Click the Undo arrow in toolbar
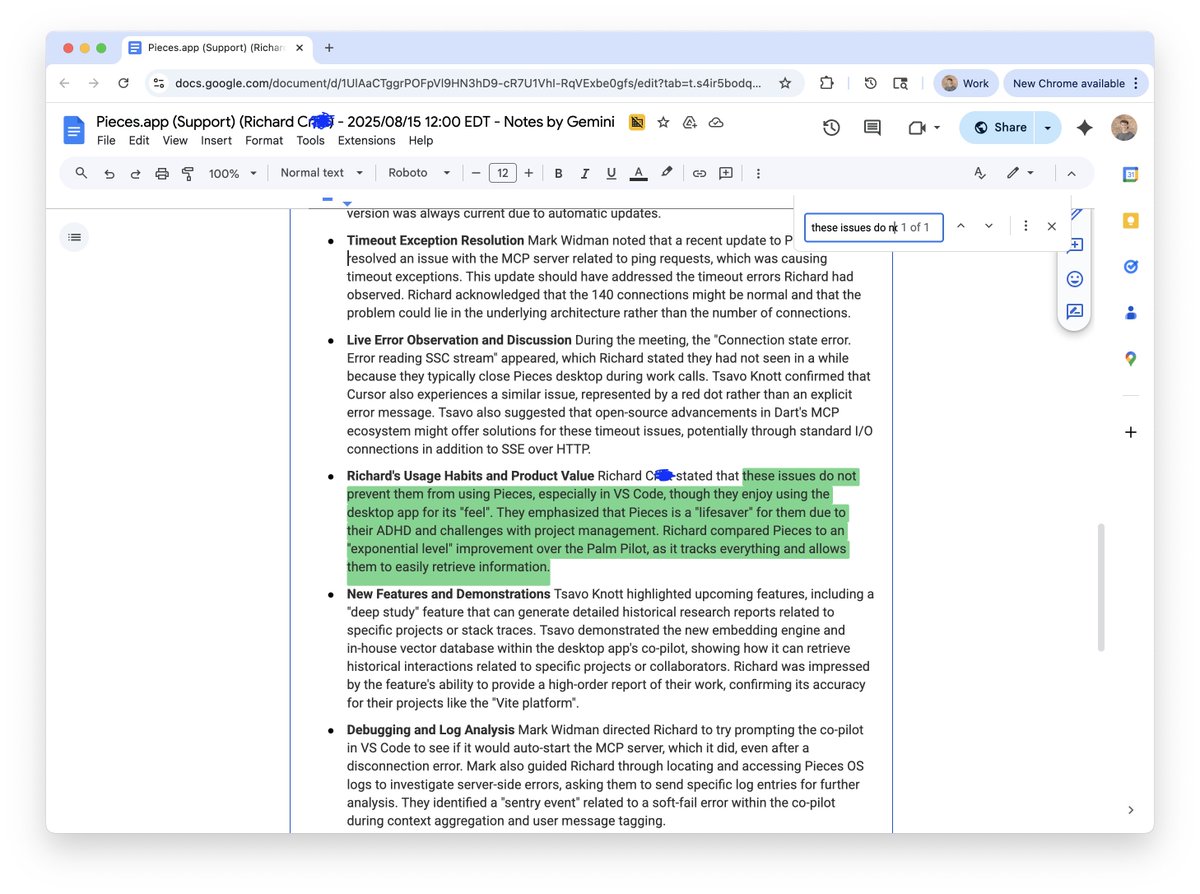Image resolution: width=1200 pixels, height=894 pixels. pos(109,173)
